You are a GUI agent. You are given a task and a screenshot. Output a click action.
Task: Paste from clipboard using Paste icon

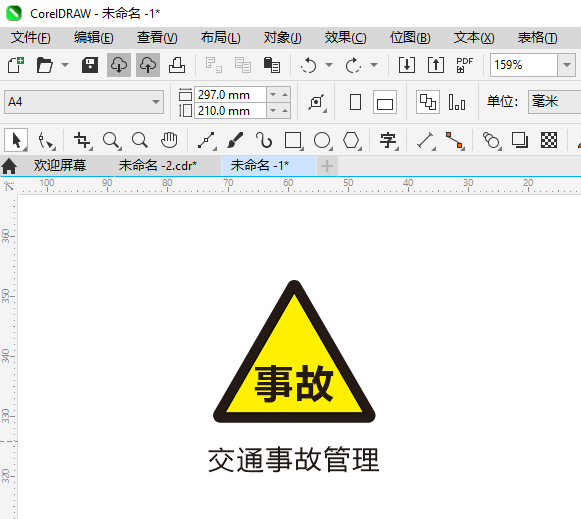272,65
